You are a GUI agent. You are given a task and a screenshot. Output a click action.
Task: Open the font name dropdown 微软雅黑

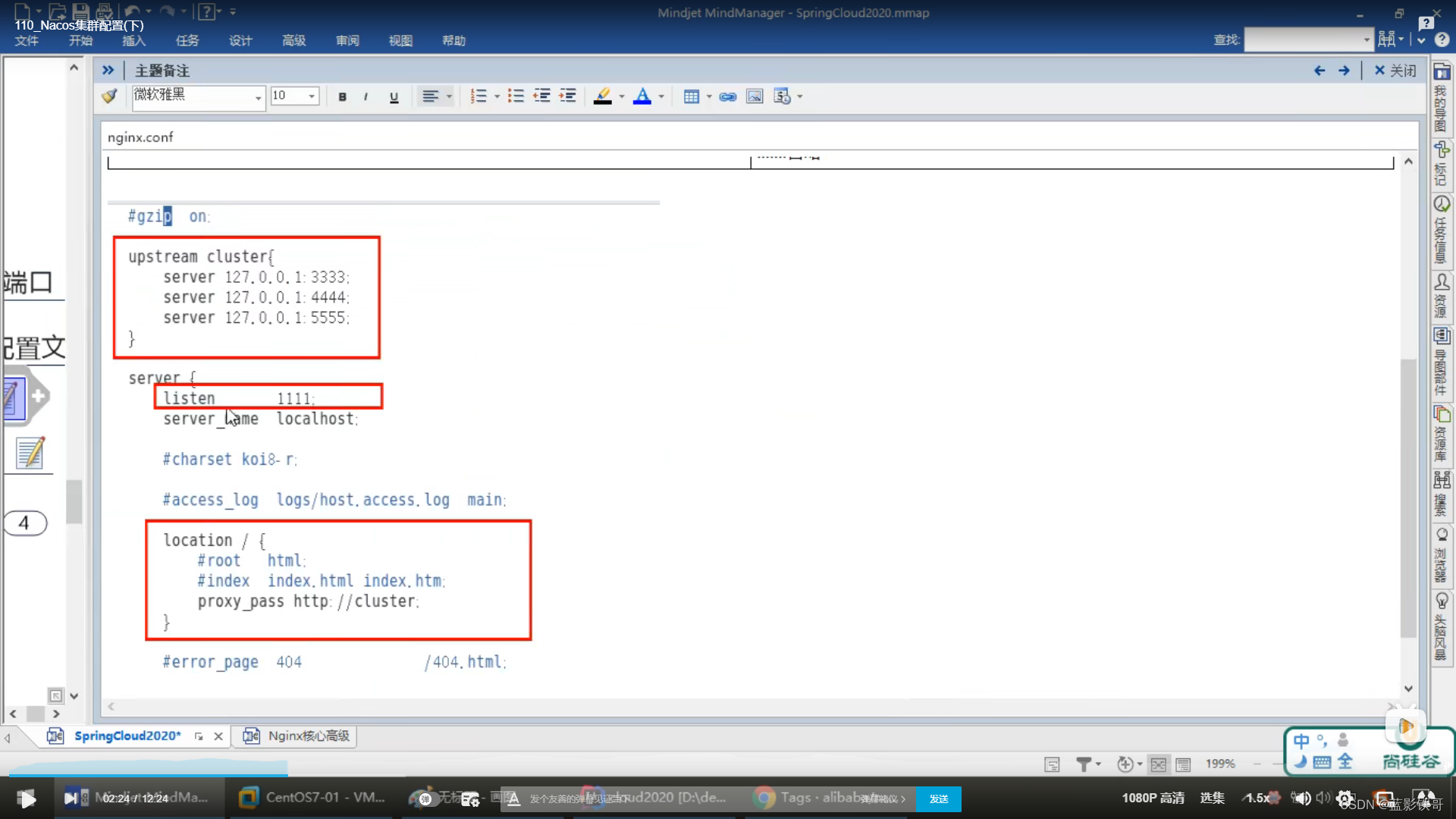tap(258, 97)
